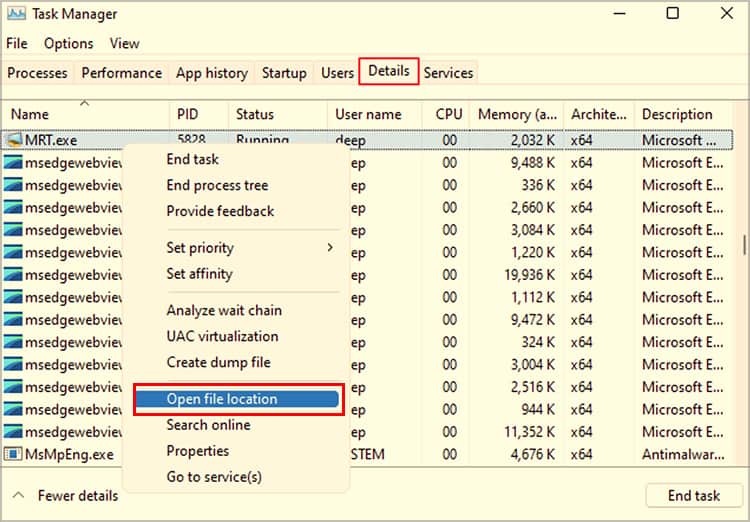This screenshot has width=750, height=522.
Task: Choose Create dump file
Action: 219,362
